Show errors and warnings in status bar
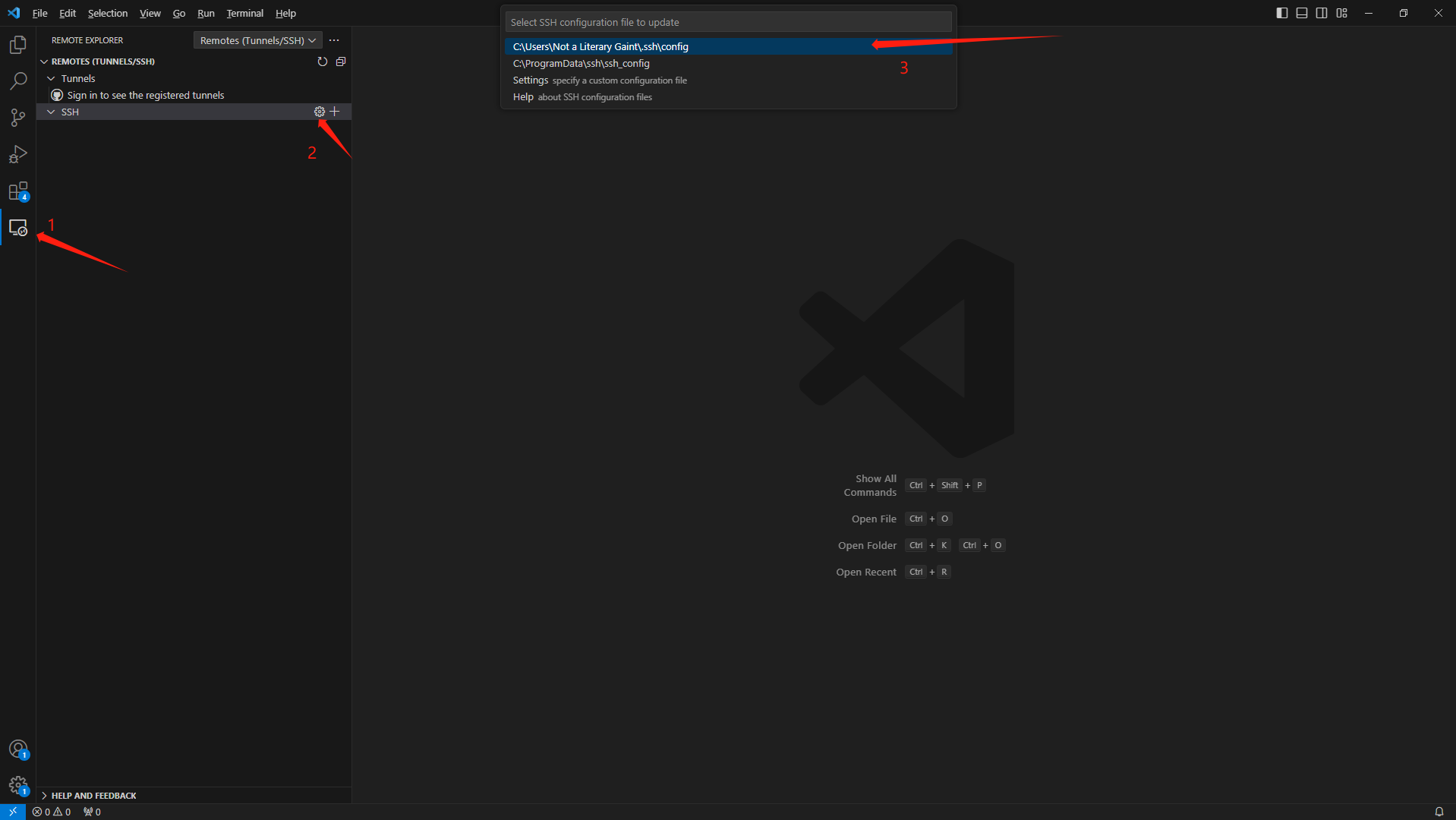Screen dimensions: 1456x820 [x=52, y=812]
